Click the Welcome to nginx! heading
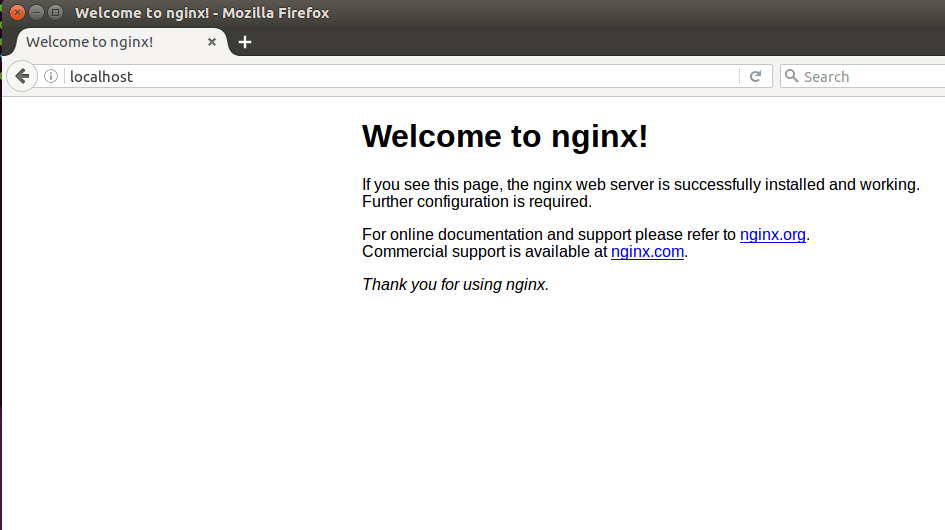Image resolution: width=945 pixels, height=530 pixels. [x=505, y=136]
